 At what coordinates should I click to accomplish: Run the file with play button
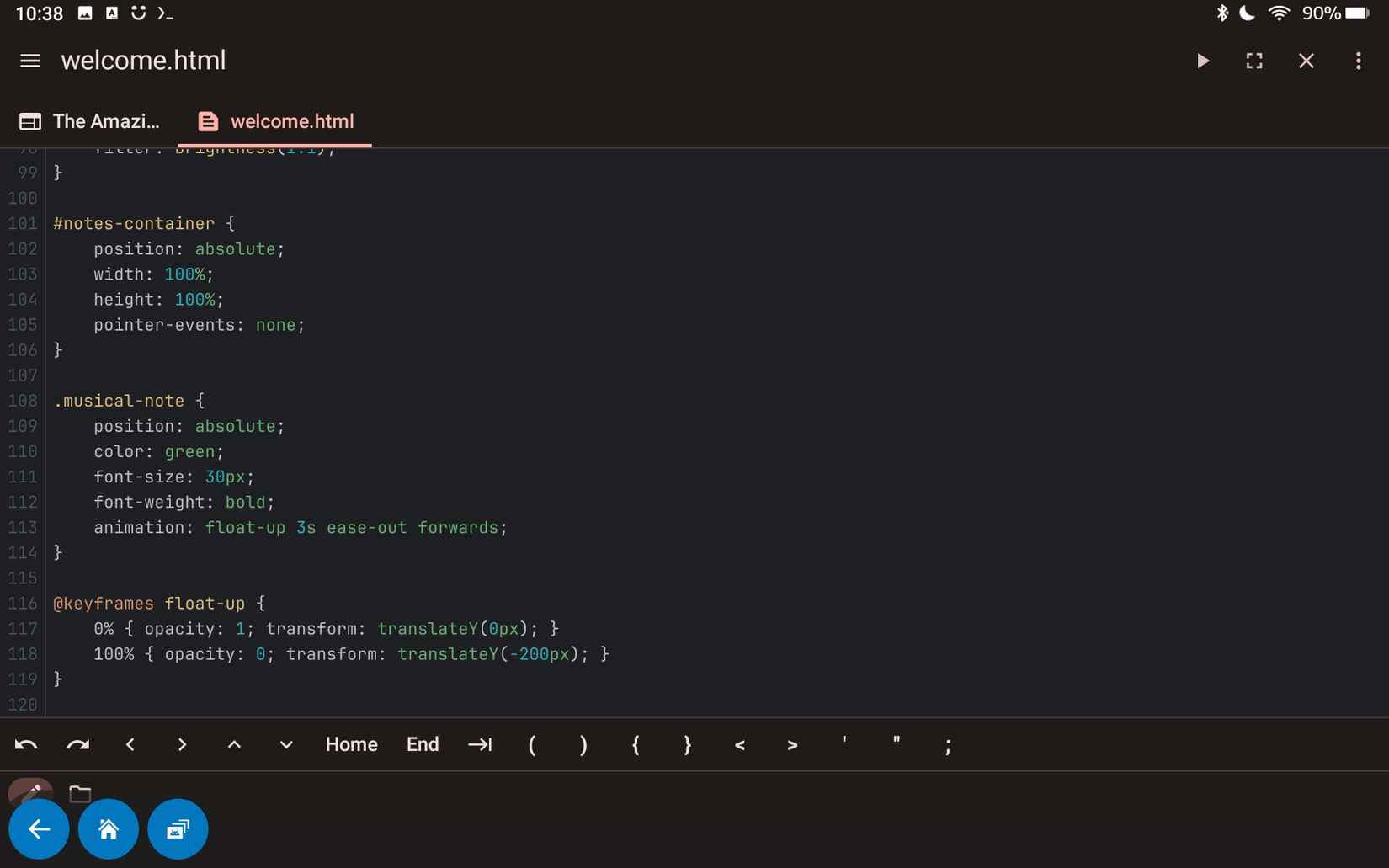pyautogui.click(x=1203, y=61)
